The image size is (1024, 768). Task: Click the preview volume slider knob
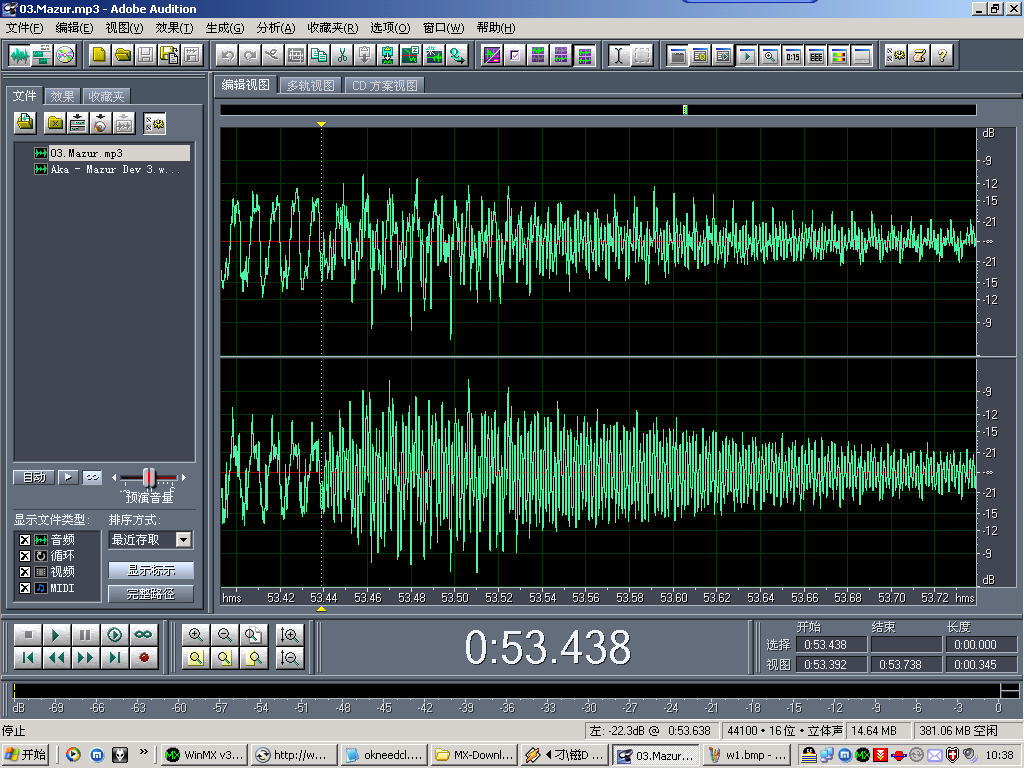coord(149,477)
